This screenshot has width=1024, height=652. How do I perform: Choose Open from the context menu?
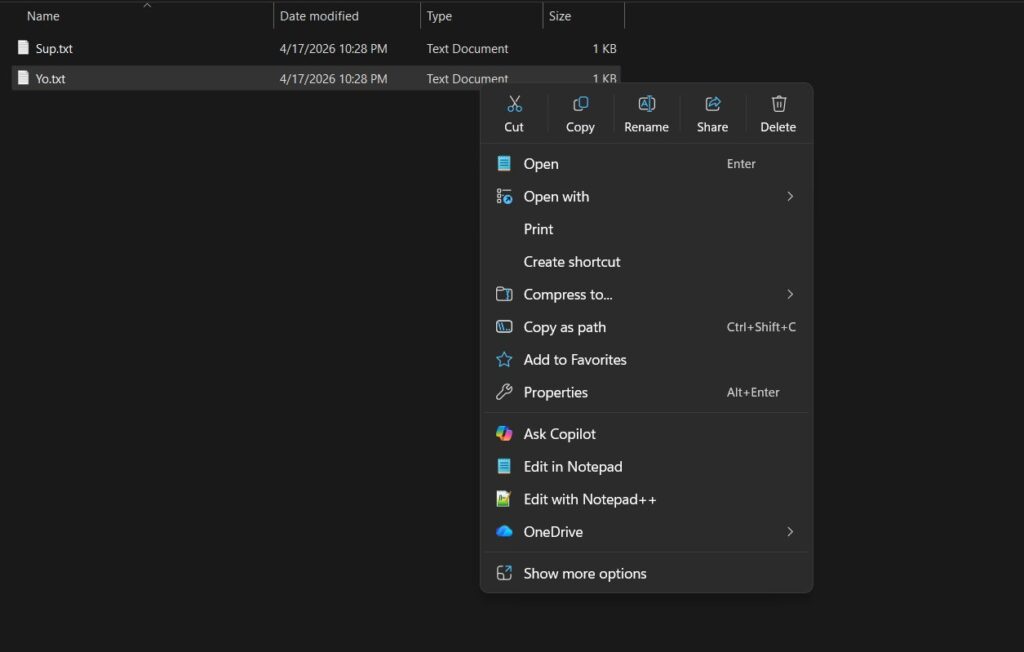[647, 164]
